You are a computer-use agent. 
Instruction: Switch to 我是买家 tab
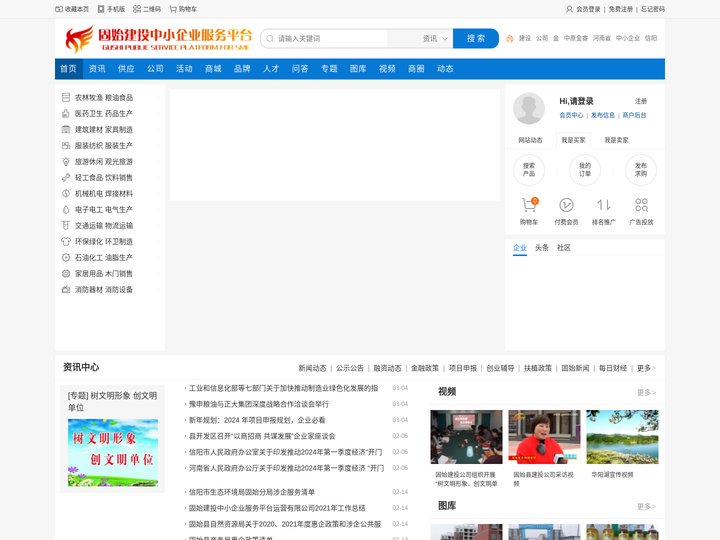pos(573,140)
